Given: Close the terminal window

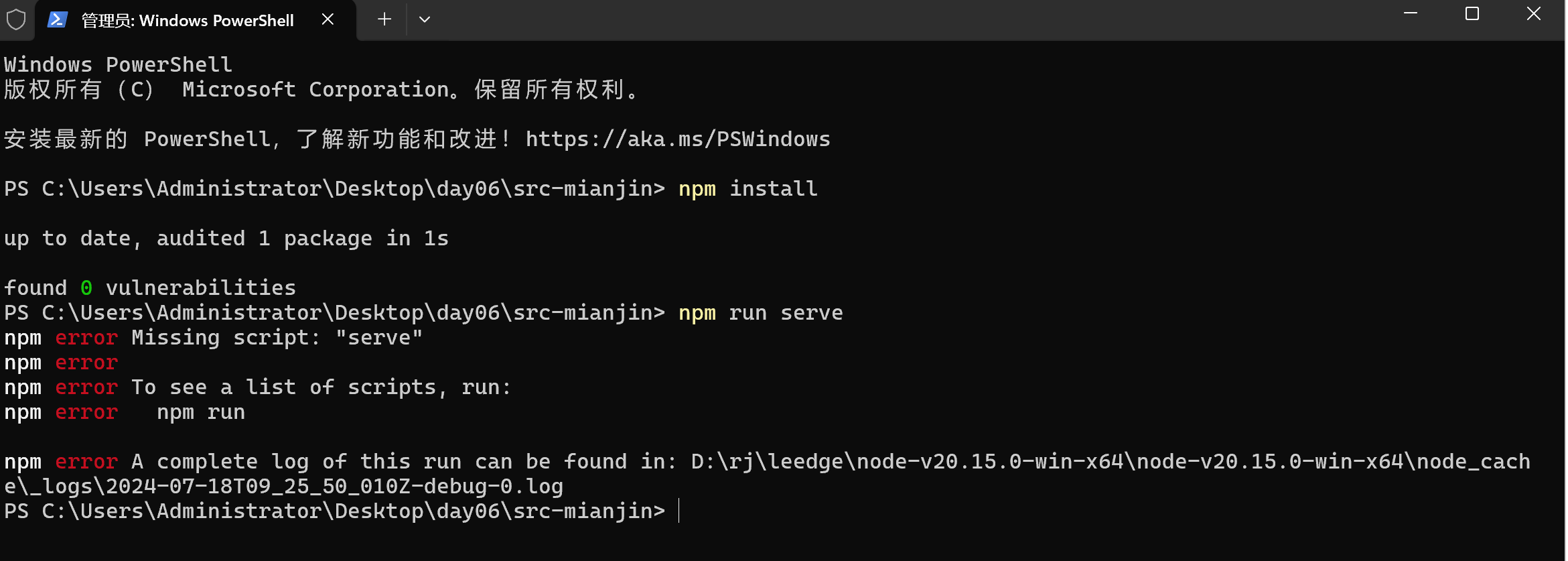Looking at the screenshot, I should click(1534, 13).
